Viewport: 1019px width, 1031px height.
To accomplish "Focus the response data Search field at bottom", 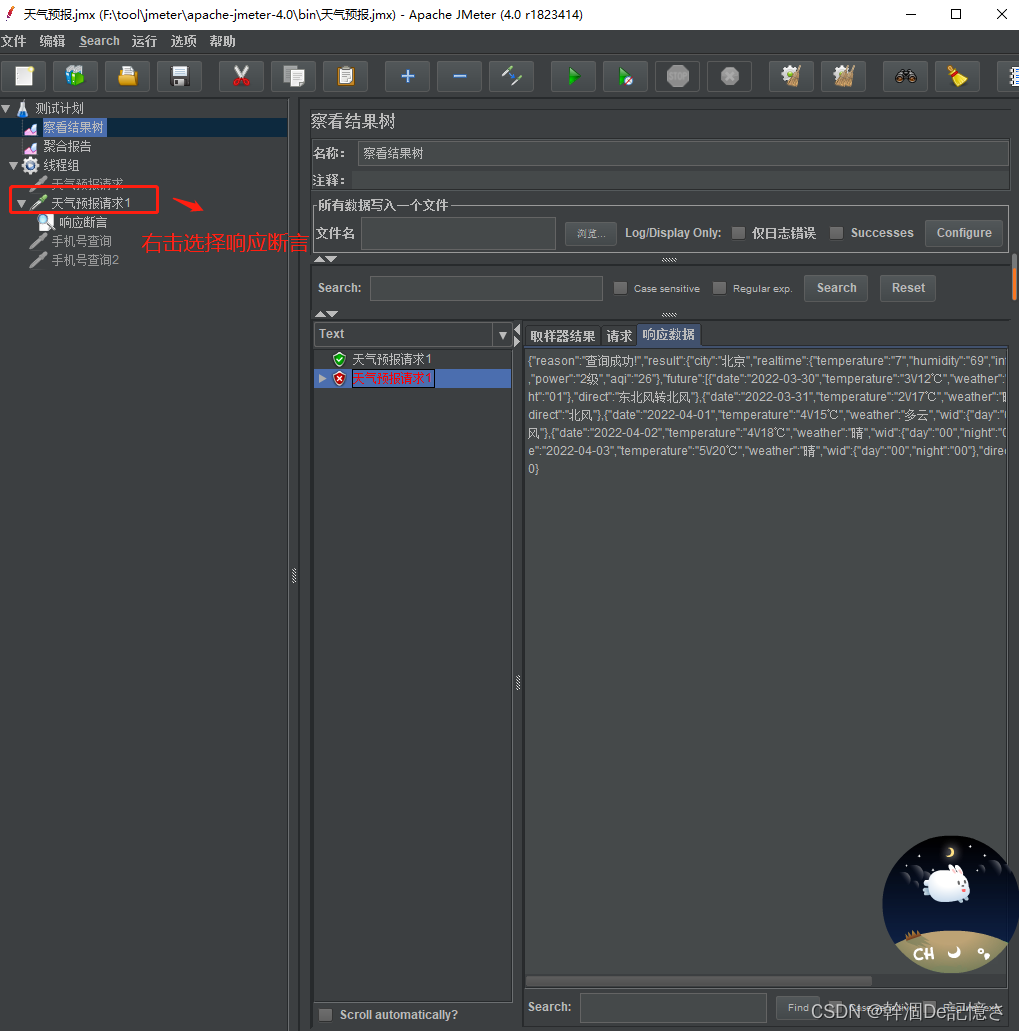I will (x=673, y=1007).
